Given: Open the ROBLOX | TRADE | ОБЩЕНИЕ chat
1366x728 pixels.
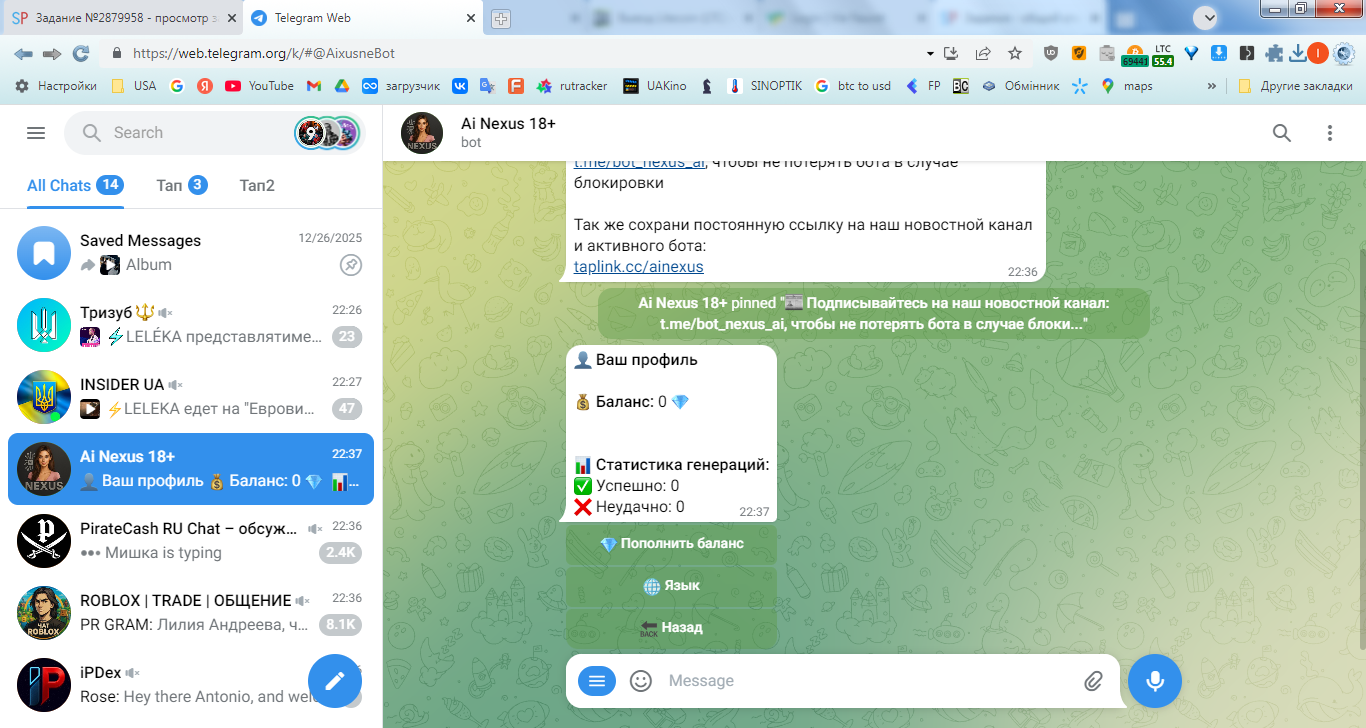Looking at the screenshot, I should pyautogui.click(x=191, y=612).
